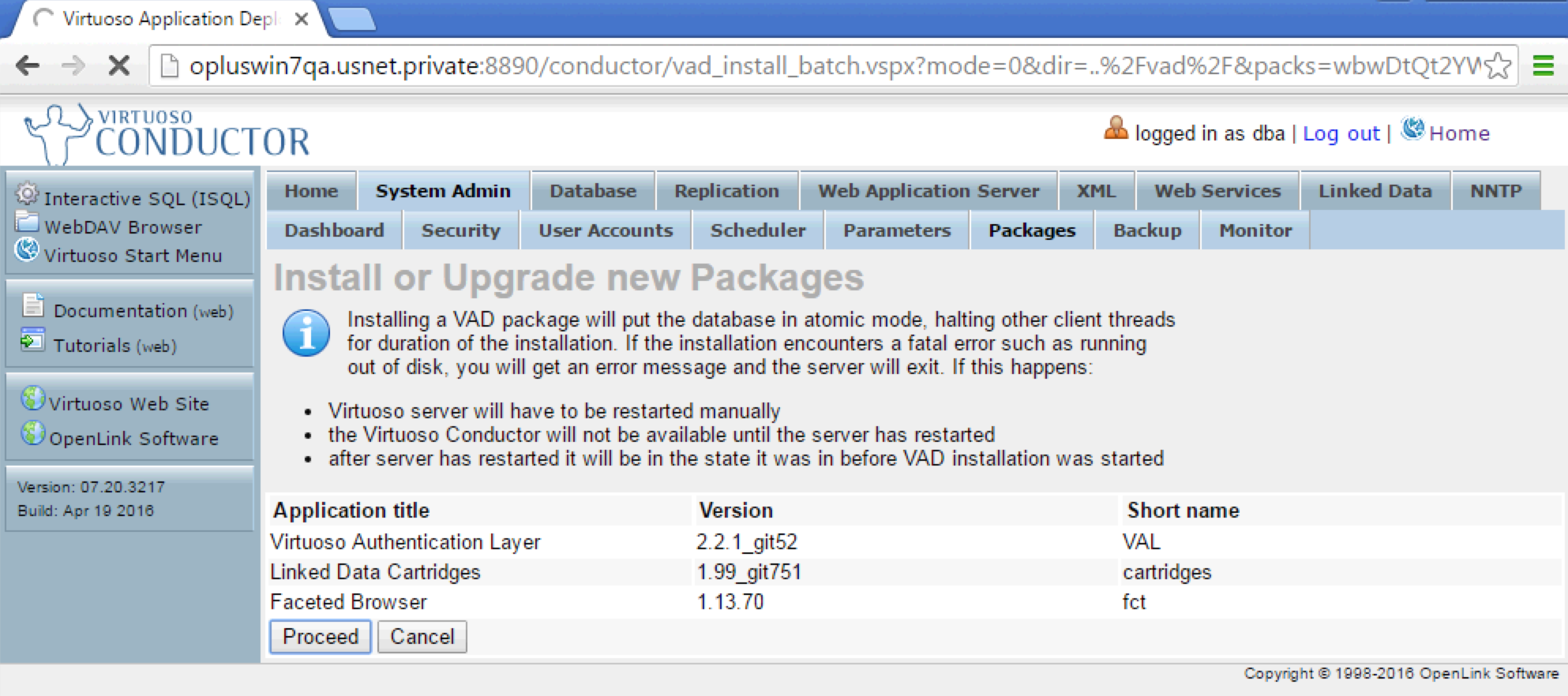Click the OpenLink Software globe icon

[x=33, y=433]
